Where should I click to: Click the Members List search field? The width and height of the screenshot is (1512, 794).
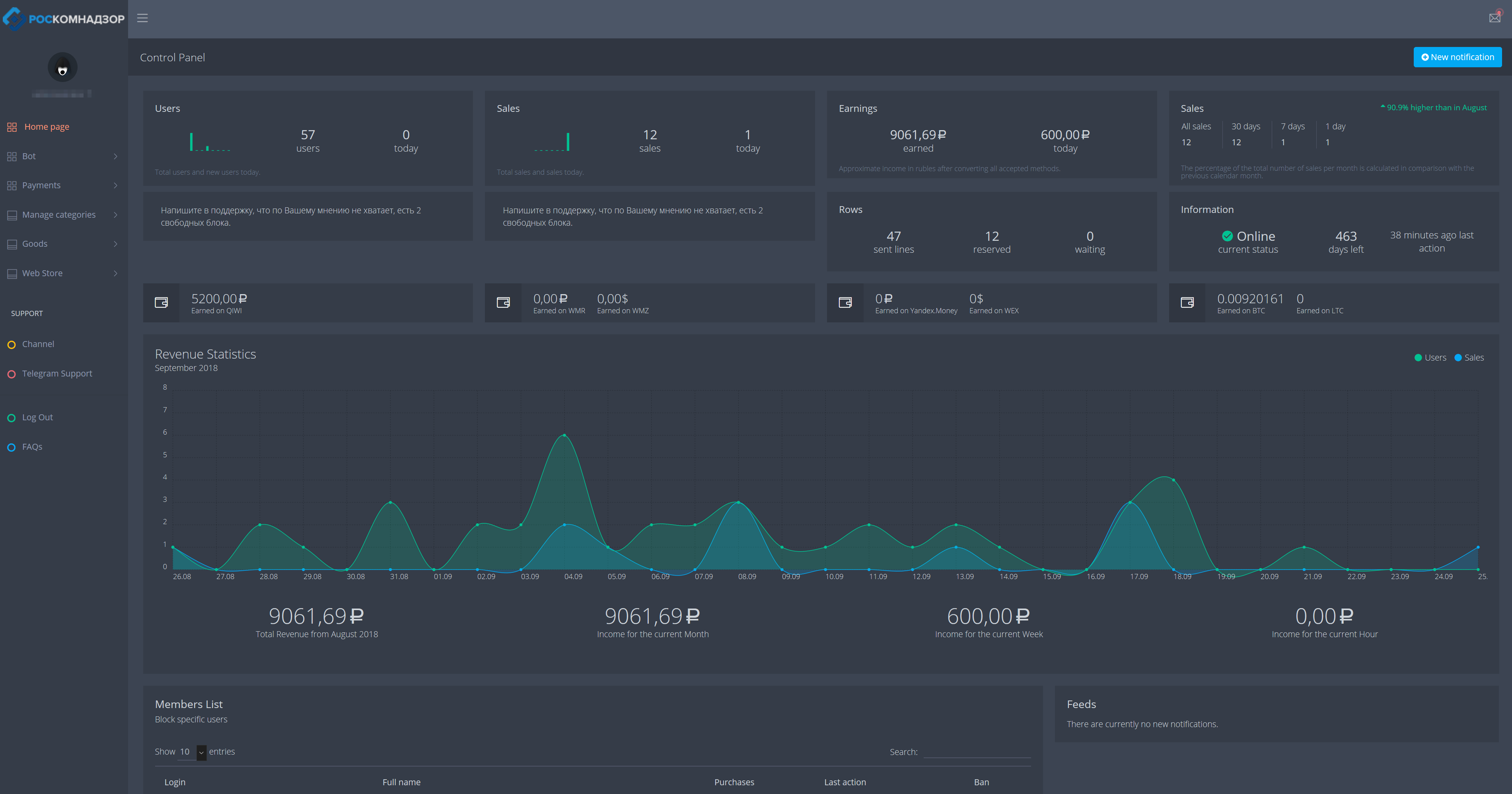(977, 752)
